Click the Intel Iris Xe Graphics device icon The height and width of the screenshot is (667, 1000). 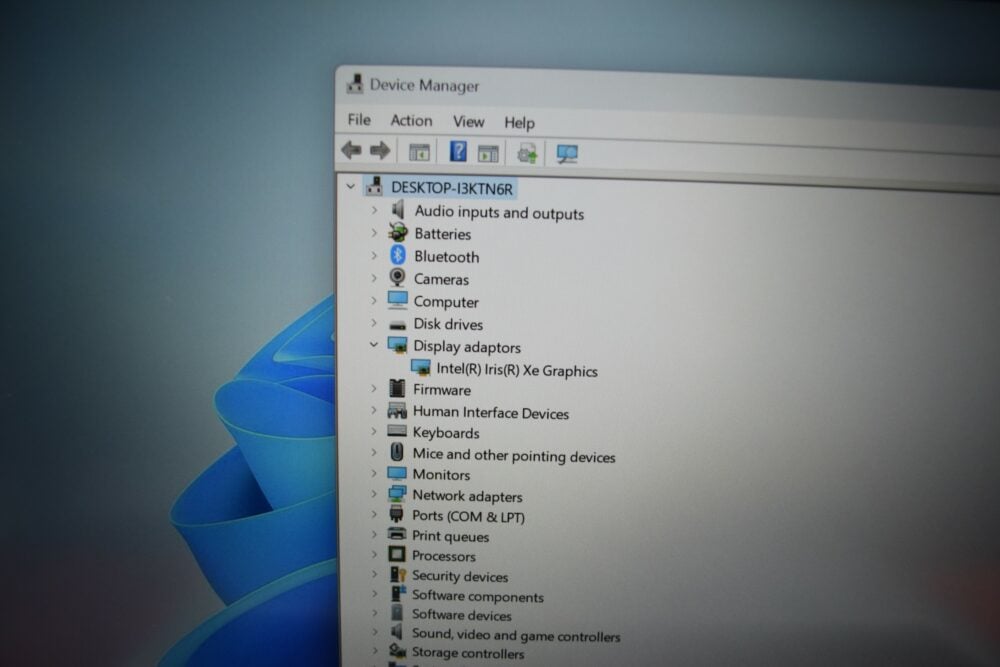click(421, 368)
